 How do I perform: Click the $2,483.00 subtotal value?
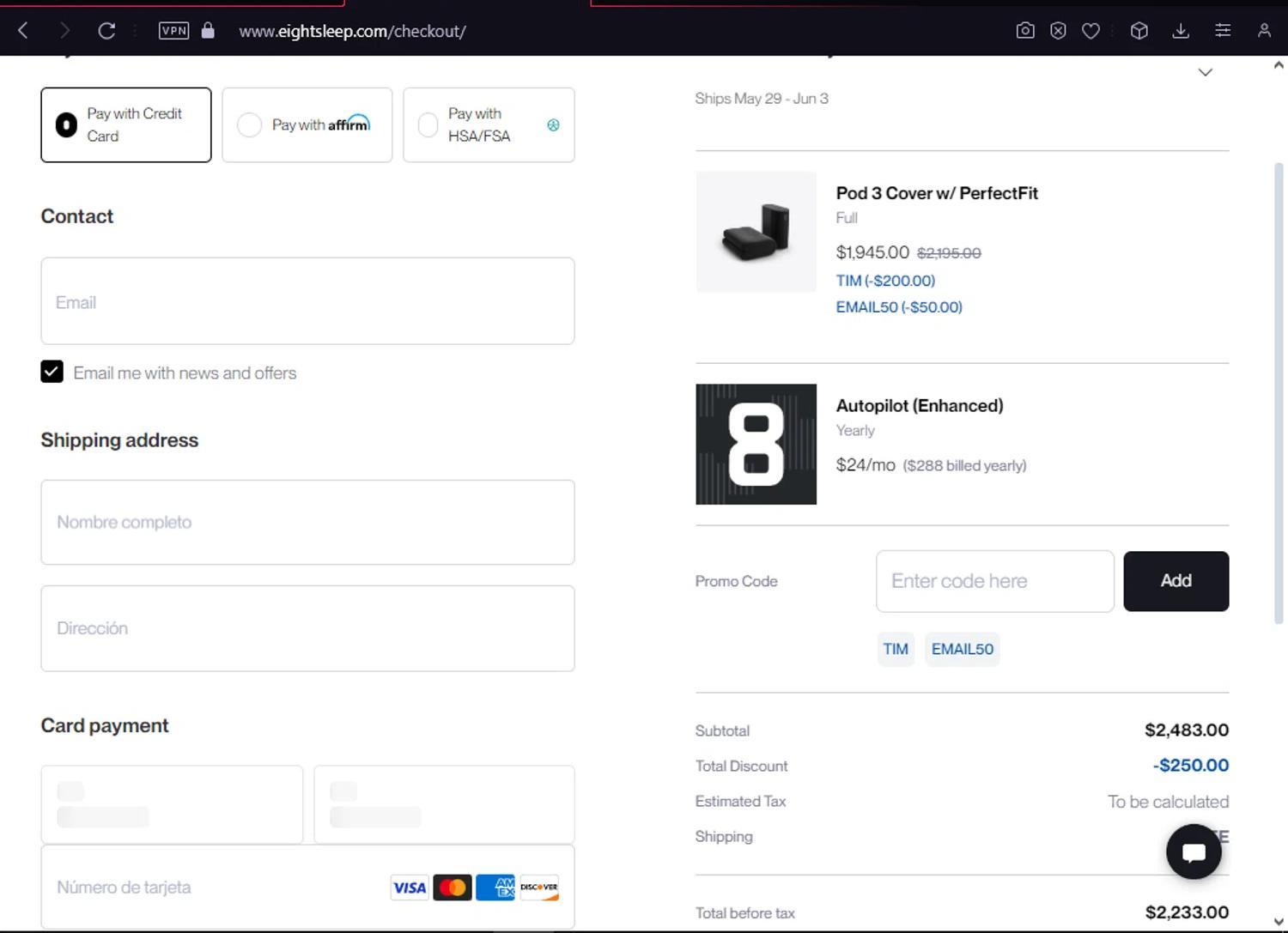tap(1187, 730)
